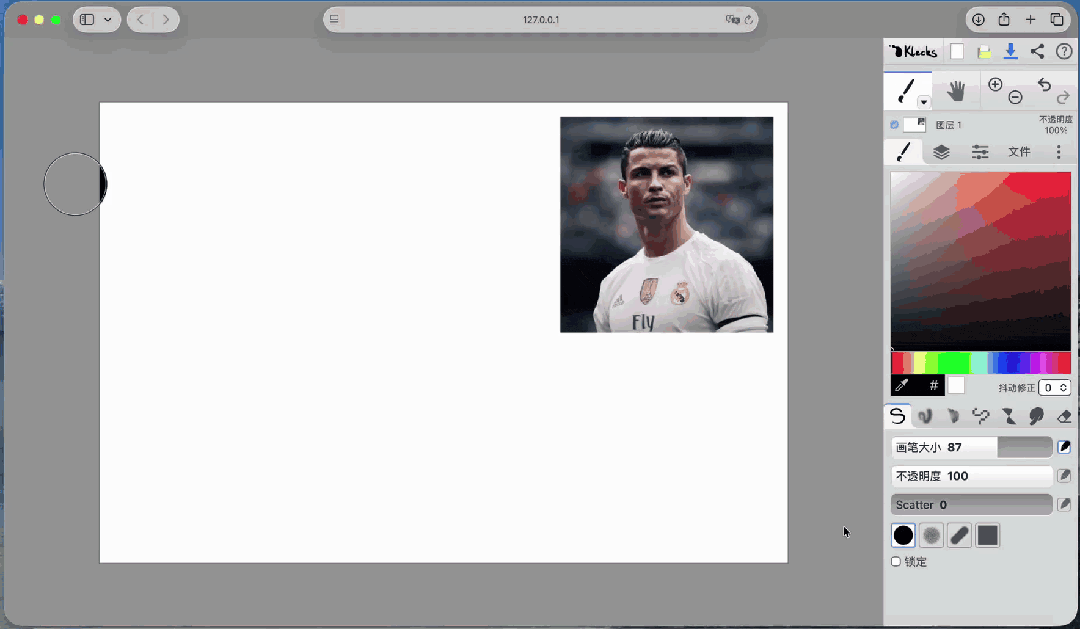This screenshot has width=1080, height=629.
Task: Zoom in with the plus magnifier
Action: pos(995,85)
